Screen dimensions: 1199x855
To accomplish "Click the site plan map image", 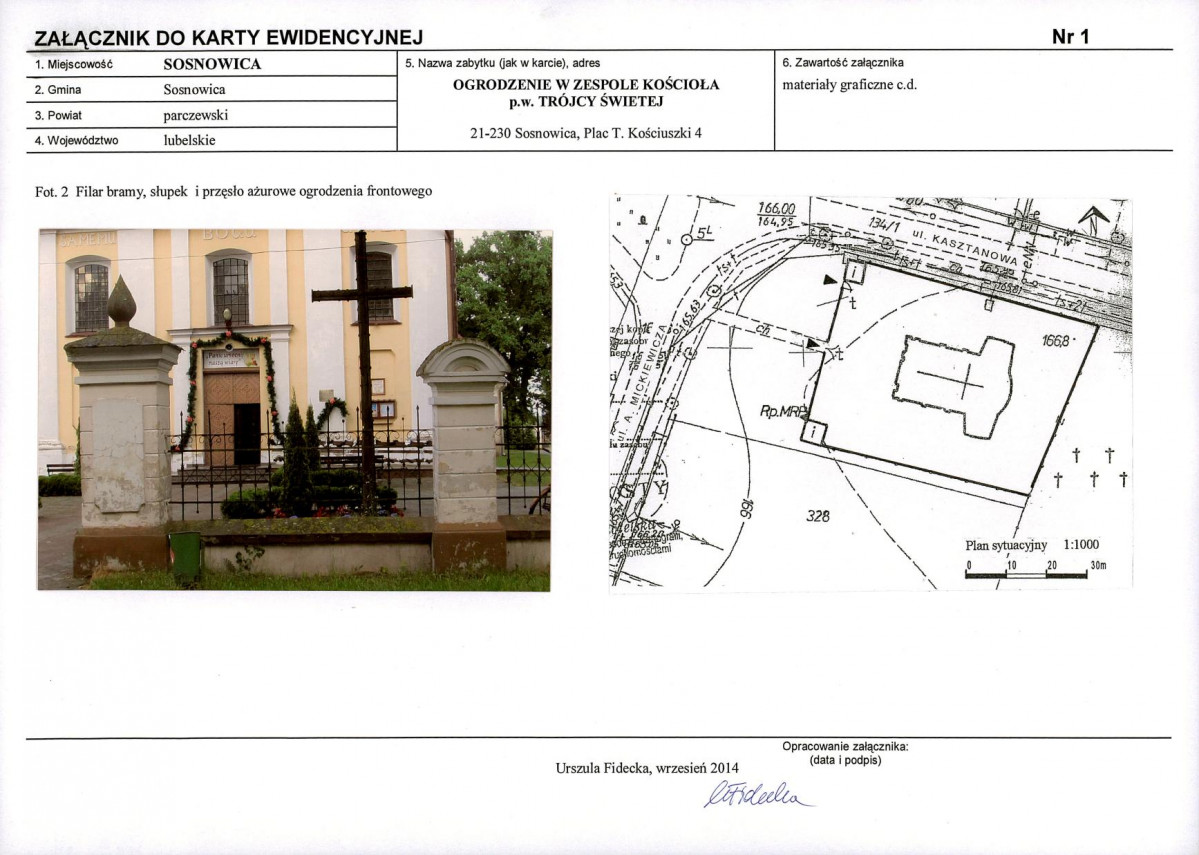I will click(x=871, y=393).
